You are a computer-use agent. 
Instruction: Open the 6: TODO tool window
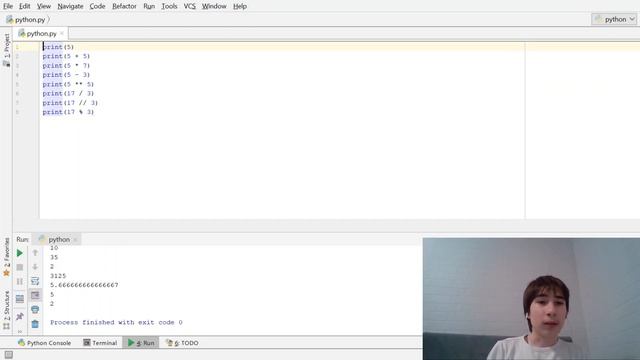pos(182,343)
